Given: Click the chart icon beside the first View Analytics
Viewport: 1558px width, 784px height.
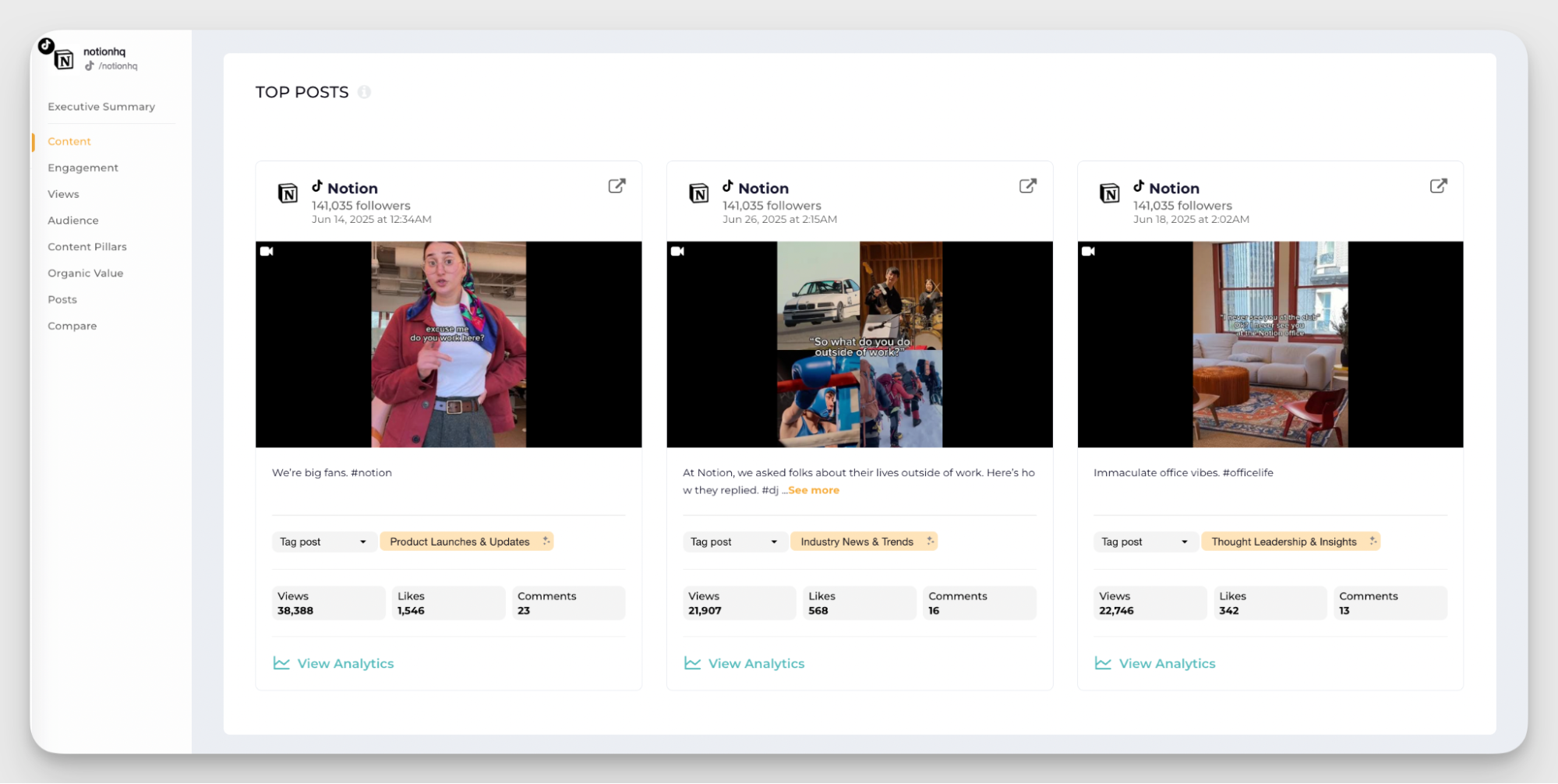Looking at the screenshot, I should pyautogui.click(x=281, y=662).
